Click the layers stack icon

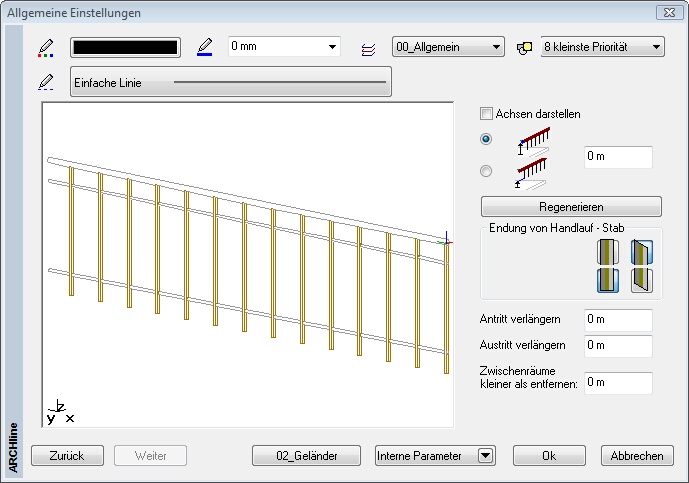[x=368, y=50]
